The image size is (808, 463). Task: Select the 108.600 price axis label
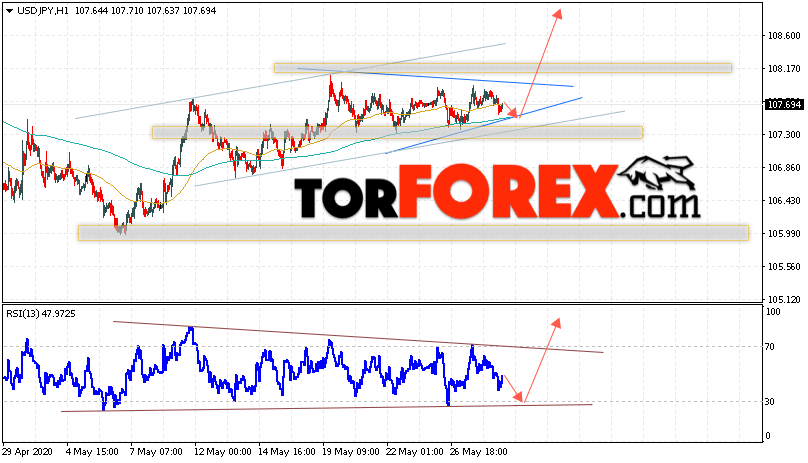click(x=784, y=36)
